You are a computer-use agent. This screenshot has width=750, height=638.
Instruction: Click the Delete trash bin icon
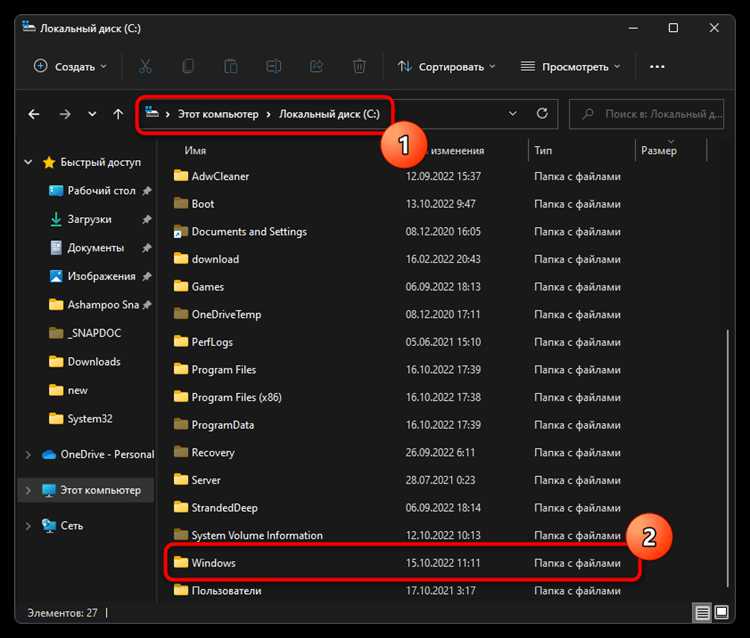tap(359, 66)
